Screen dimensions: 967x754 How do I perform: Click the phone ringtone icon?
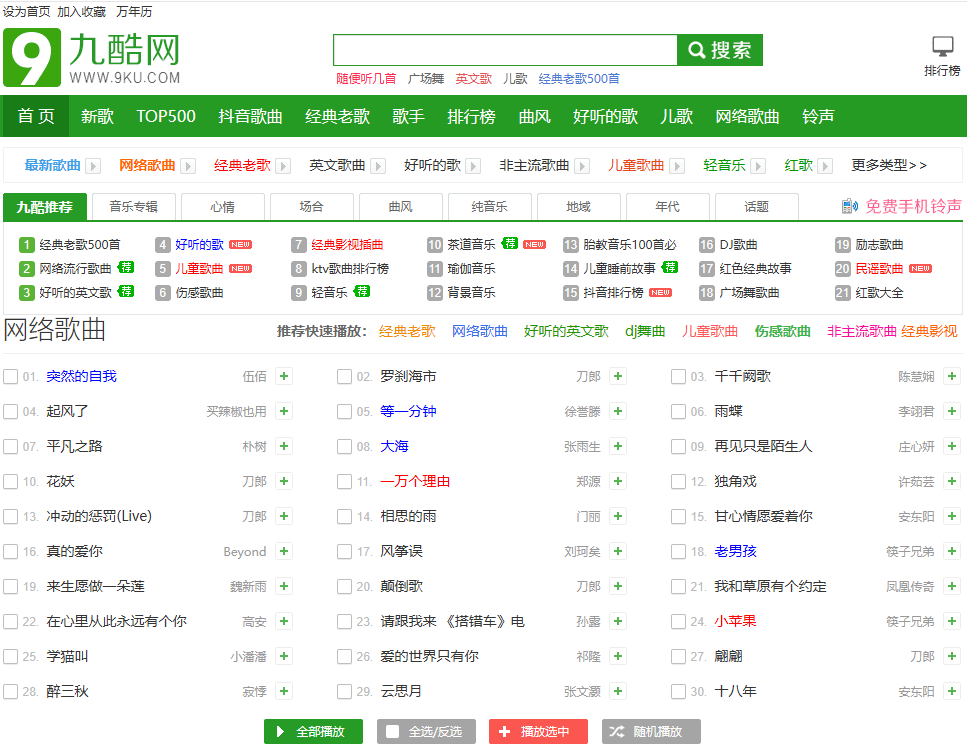tap(850, 206)
